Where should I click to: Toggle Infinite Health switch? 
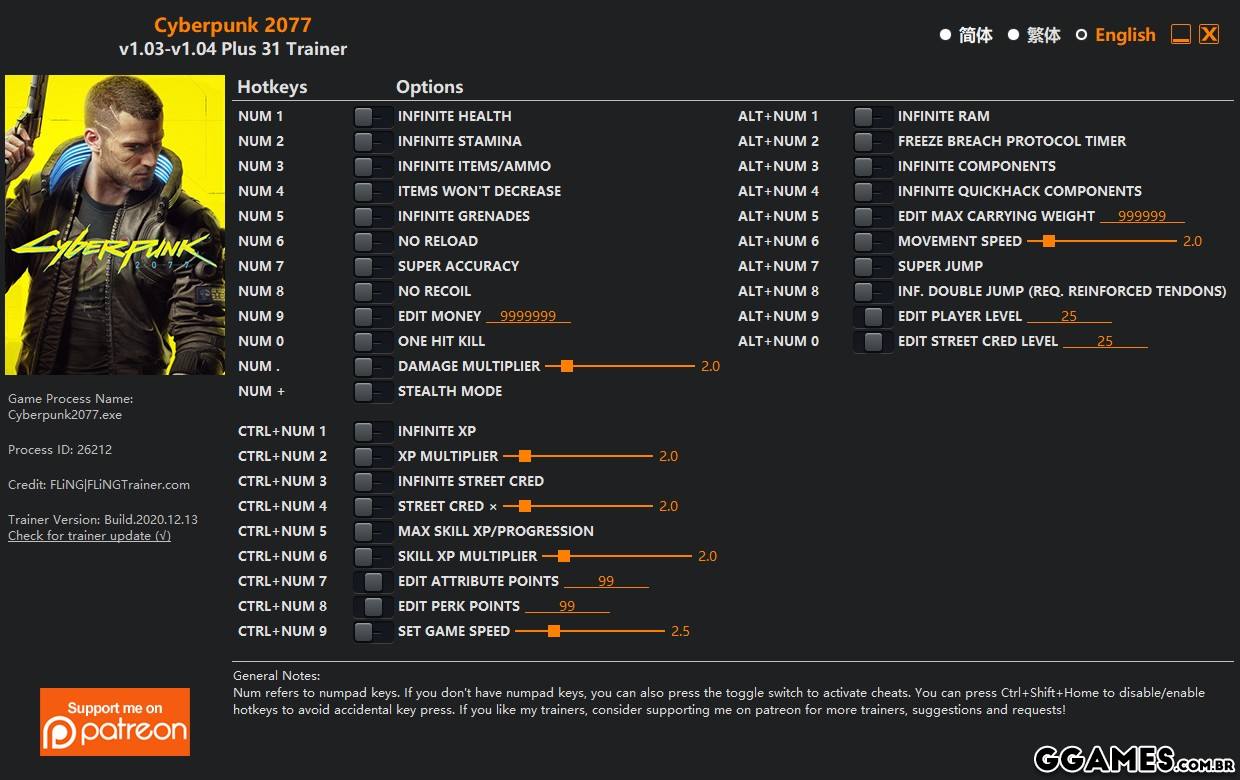(373, 117)
